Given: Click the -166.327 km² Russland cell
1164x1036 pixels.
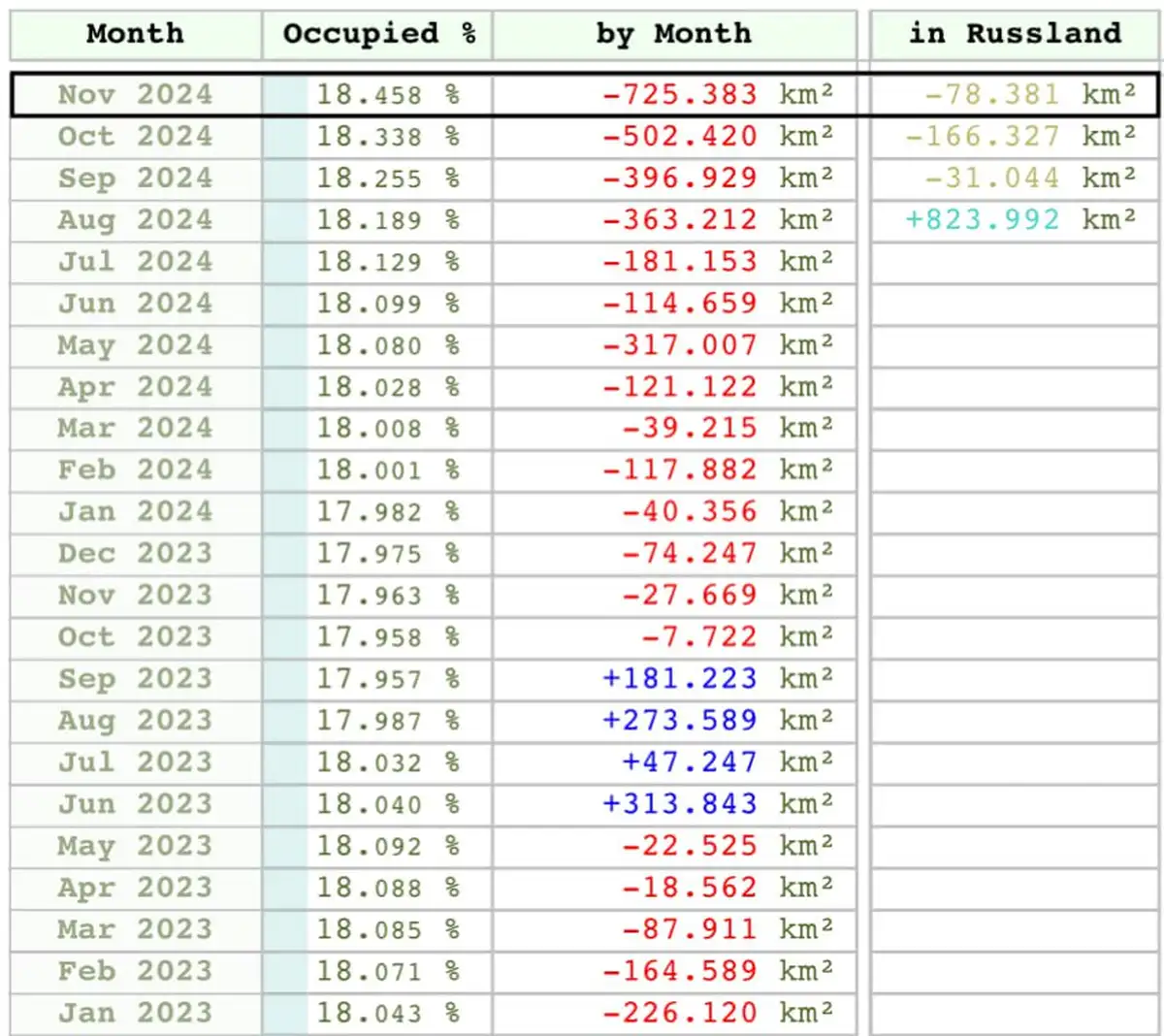Looking at the screenshot, I should (x=1019, y=137).
